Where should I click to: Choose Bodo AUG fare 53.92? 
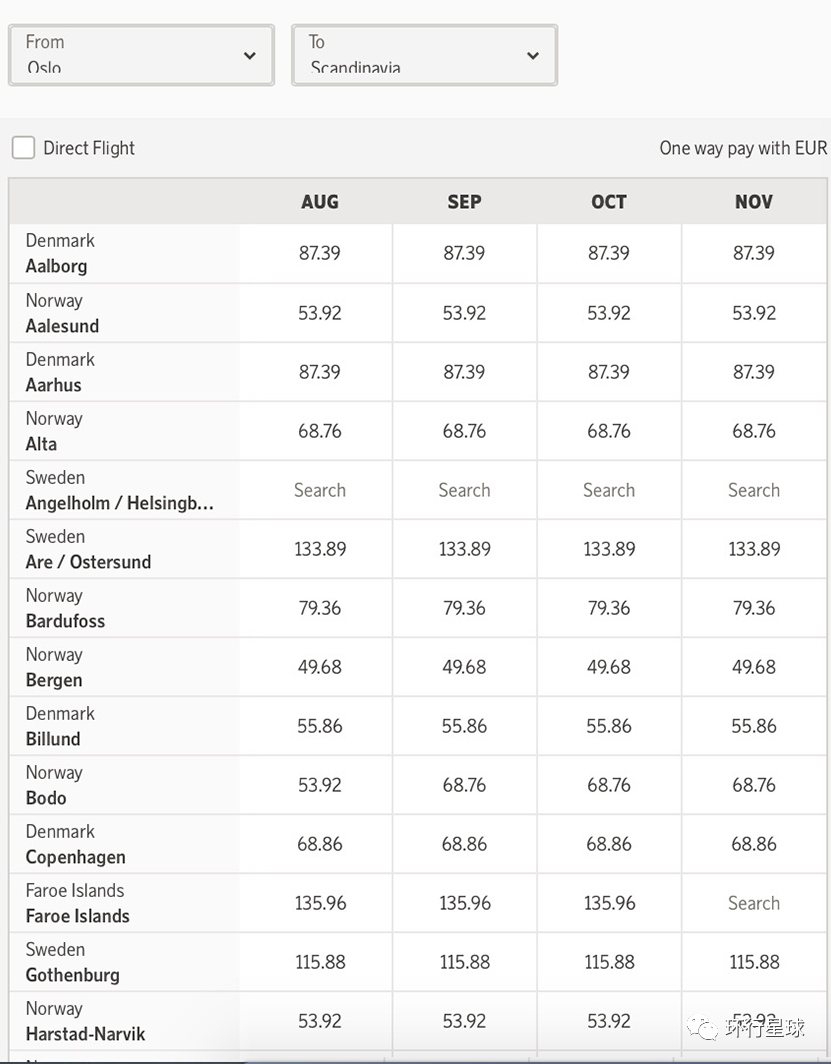click(320, 785)
